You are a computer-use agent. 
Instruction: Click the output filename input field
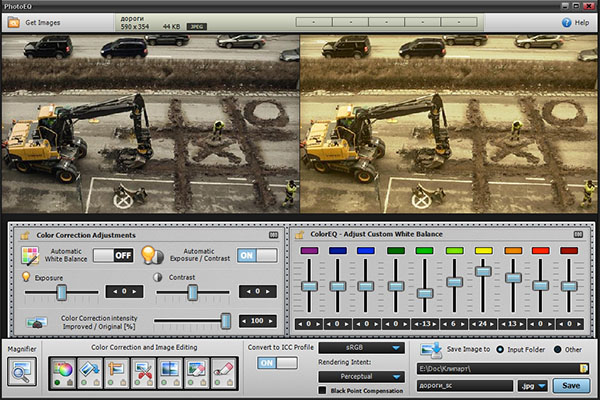[x=465, y=385]
